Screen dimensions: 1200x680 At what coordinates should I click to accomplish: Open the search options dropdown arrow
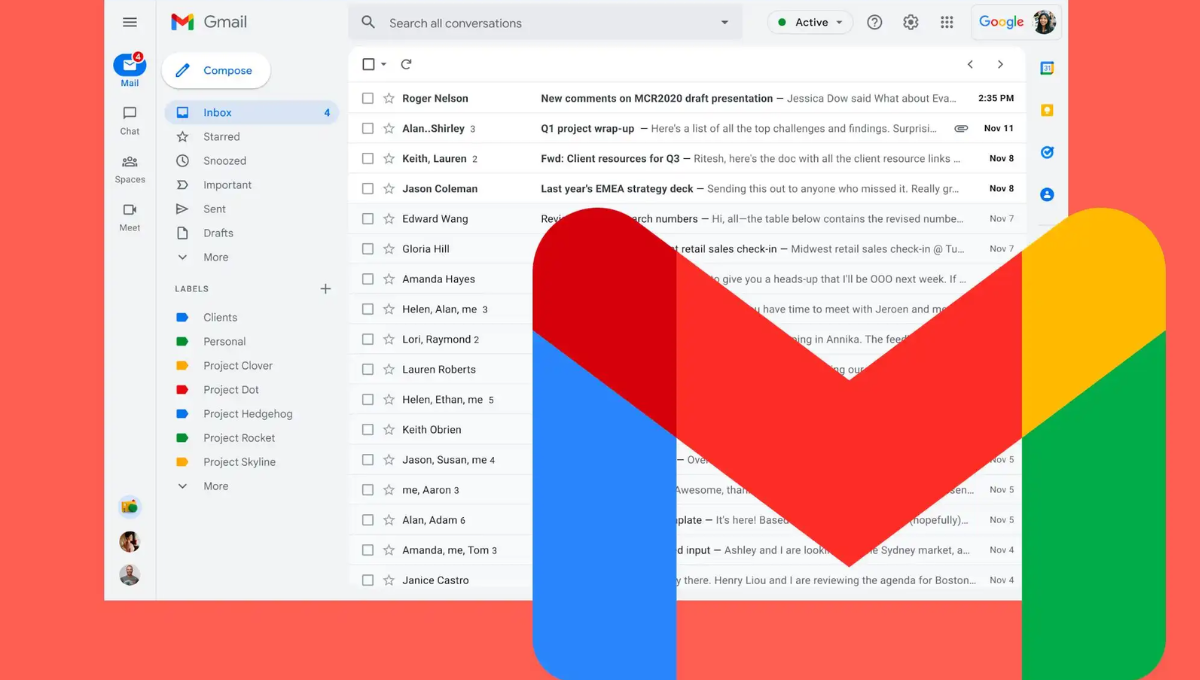tap(725, 22)
